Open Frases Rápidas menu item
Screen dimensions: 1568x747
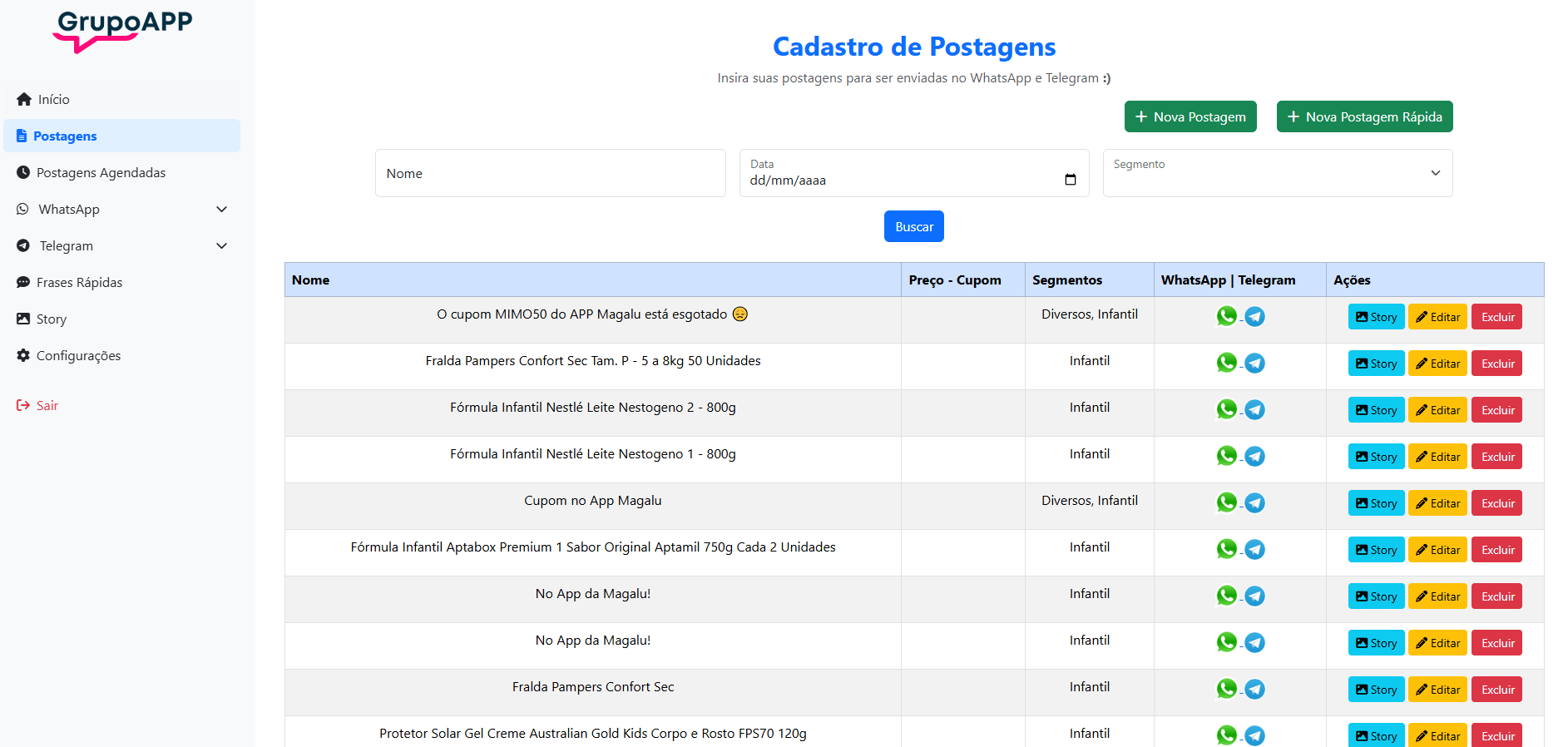tap(79, 283)
